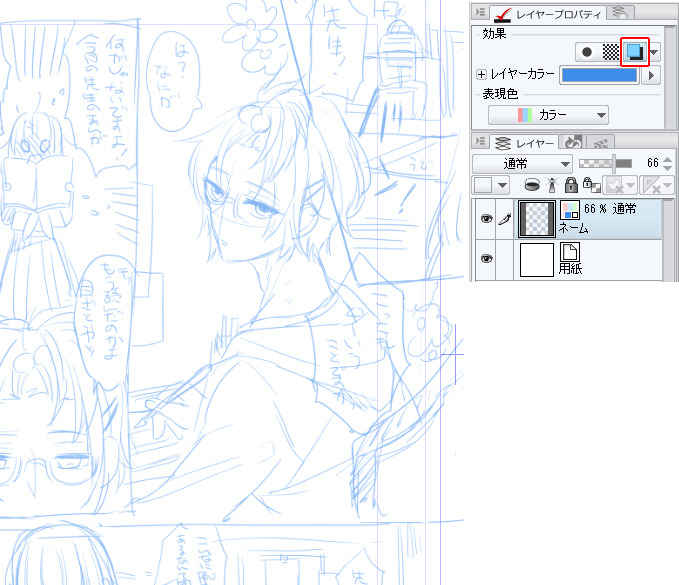Toggle the layer color effect icon
Viewport: 679px width, 585px height.
(x=635, y=52)
